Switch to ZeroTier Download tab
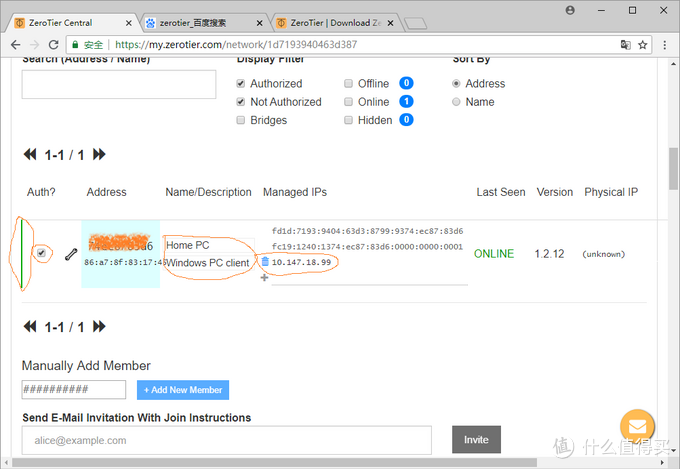This screenshot has width=680, height=469. tap(335, 23)
